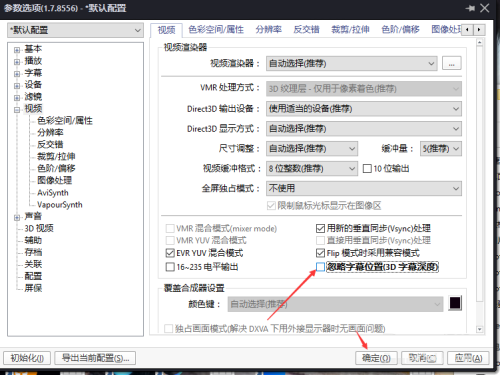The width and height of the screenshot is (500, 375).
Task: Open the 视频缓冲格式 dropdown
Action: point(312,169)
